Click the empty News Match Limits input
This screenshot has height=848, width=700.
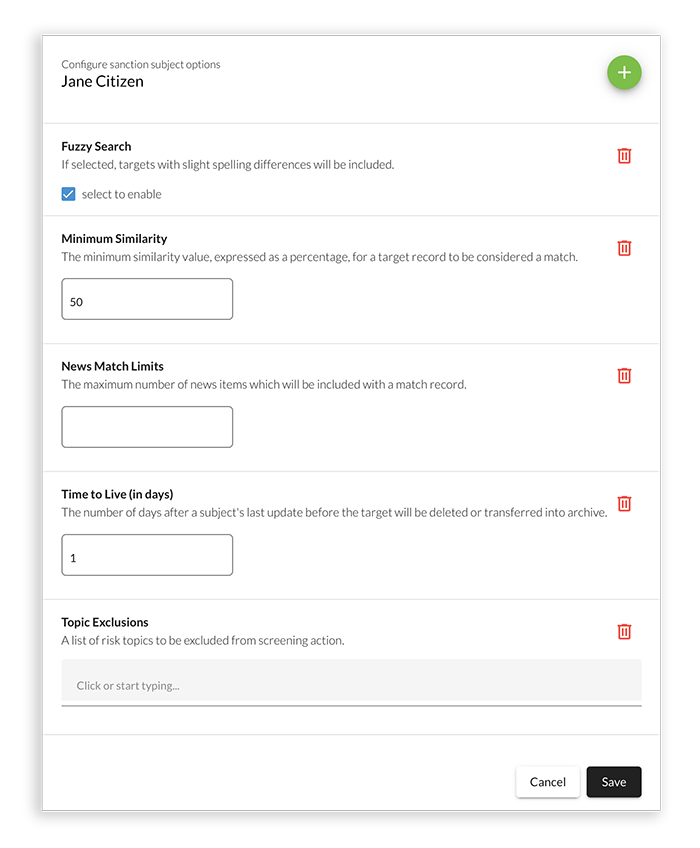tap(146, 427)
